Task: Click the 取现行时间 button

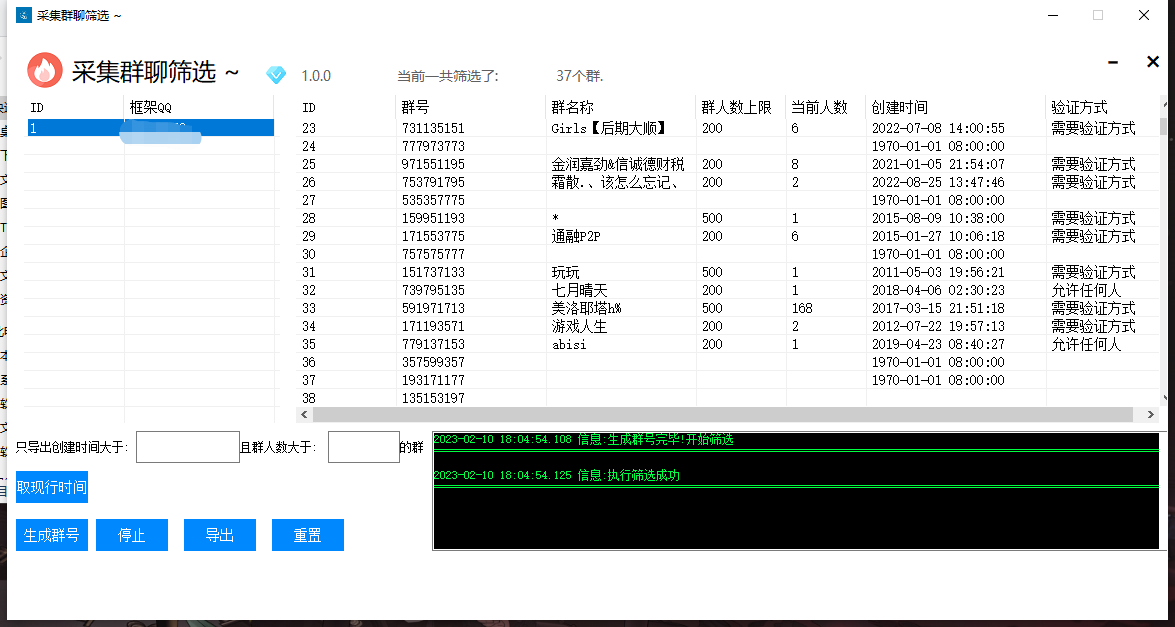Action: pos(52,487)
